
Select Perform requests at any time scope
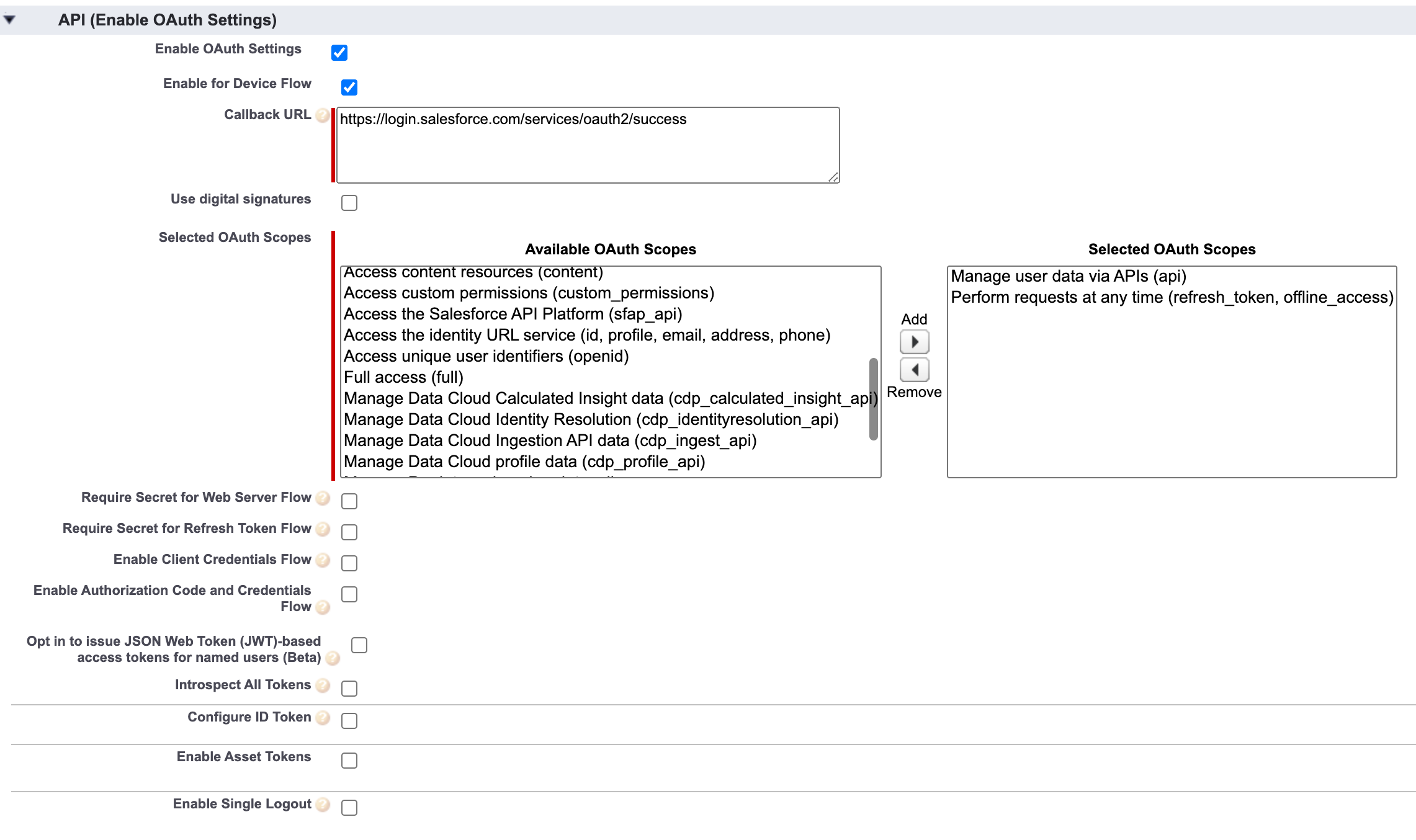(1172, 297)
